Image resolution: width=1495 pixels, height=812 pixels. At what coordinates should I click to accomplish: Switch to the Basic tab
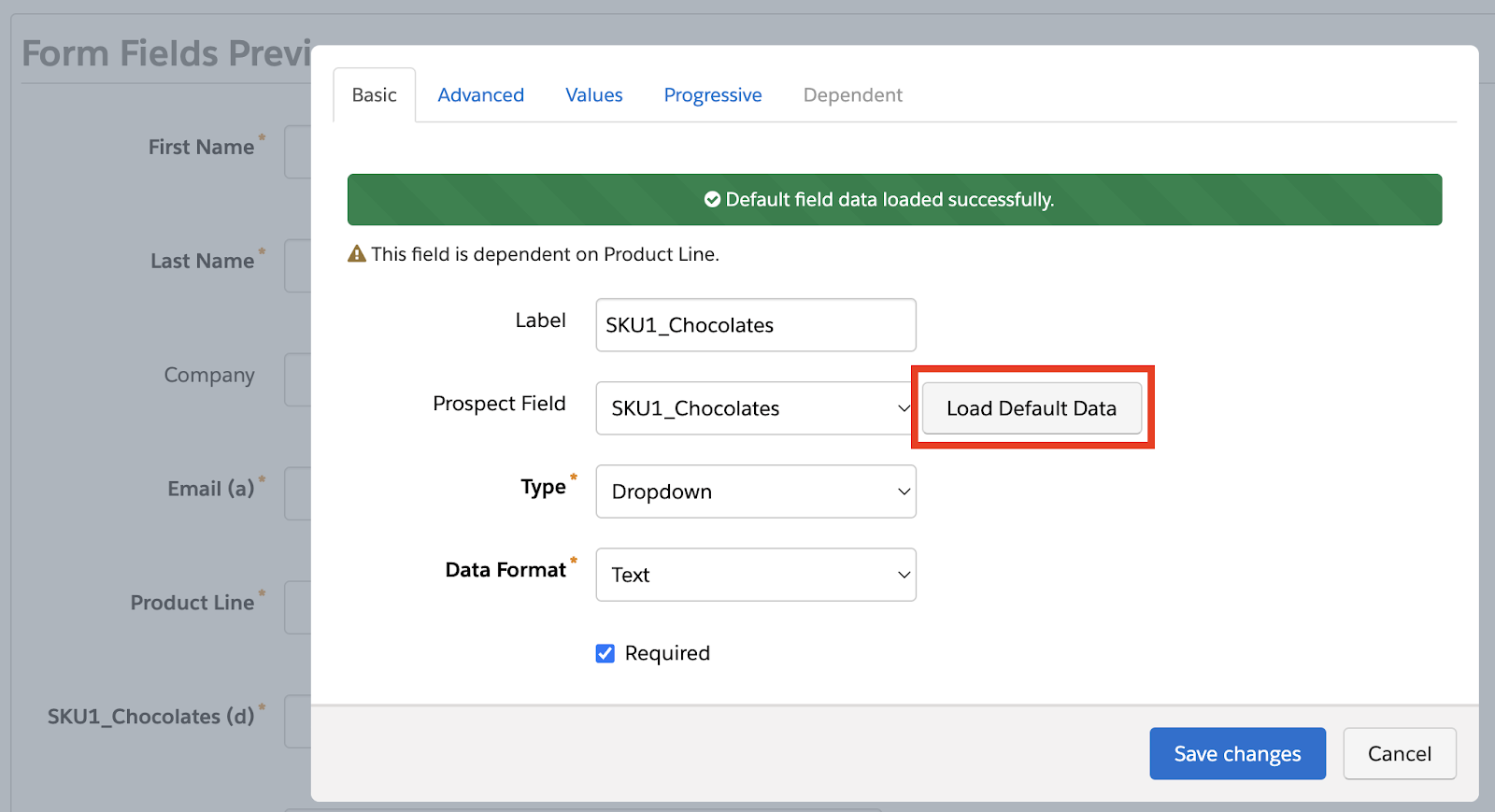pyautogui.click(x=374, y=95)
